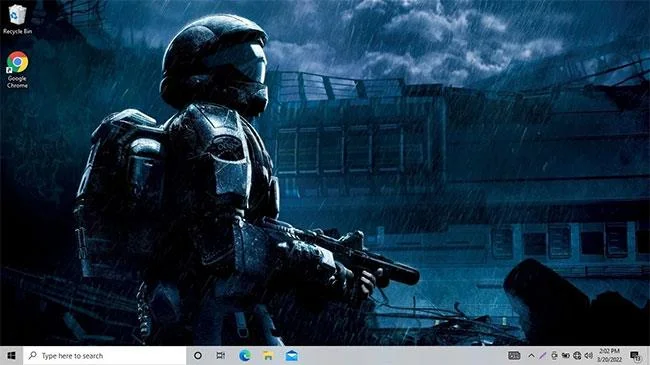This screenshot has width=650, height=365.
Task: Open the Mail app from taskbar
Action: 291,355
